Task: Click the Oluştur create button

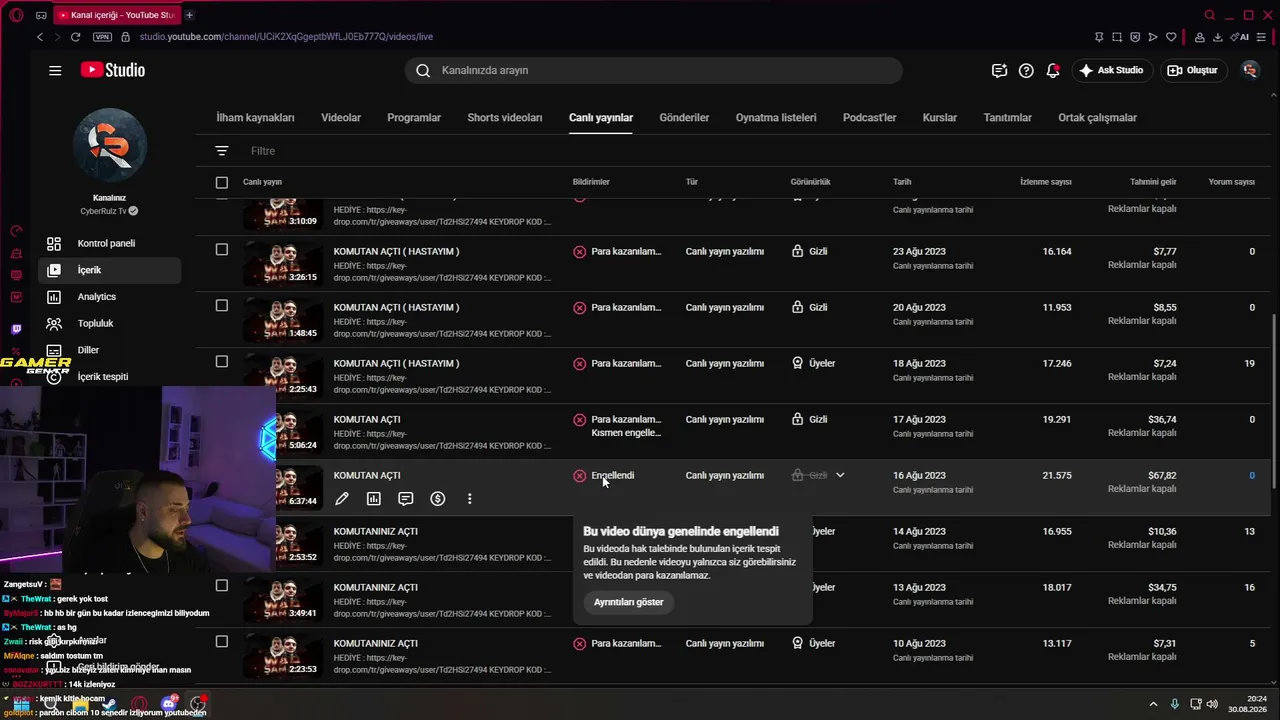Action: [x=1193, y=70]
